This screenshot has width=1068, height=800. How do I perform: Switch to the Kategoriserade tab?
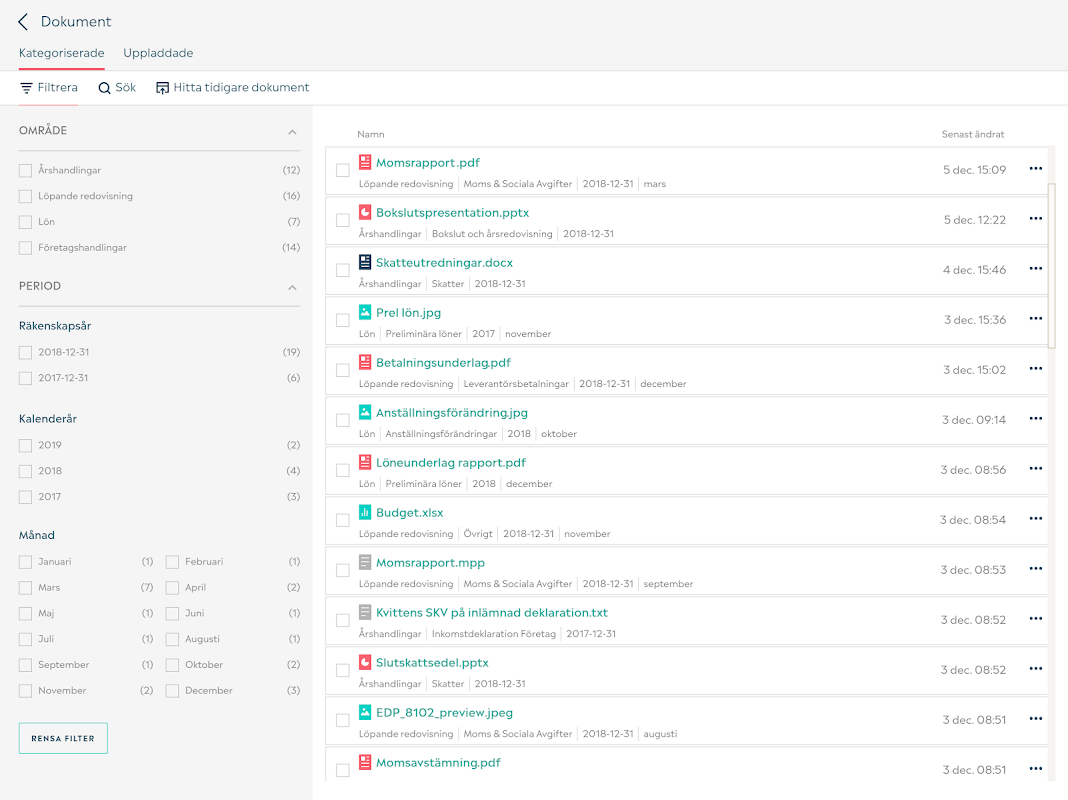click(x=61, y=53)
